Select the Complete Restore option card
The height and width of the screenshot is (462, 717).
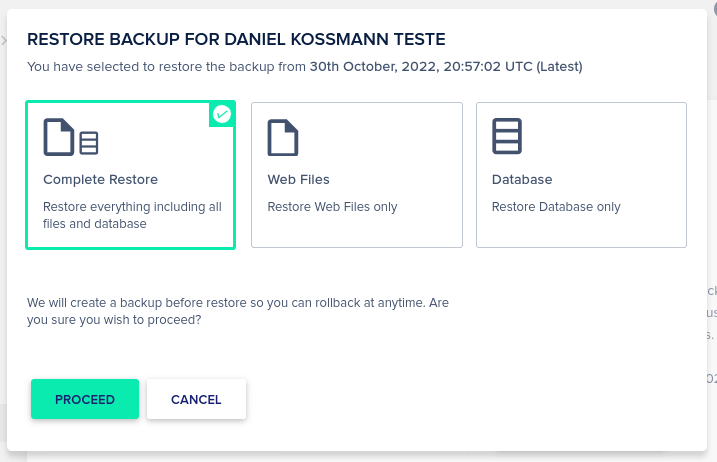coord(130,175)
